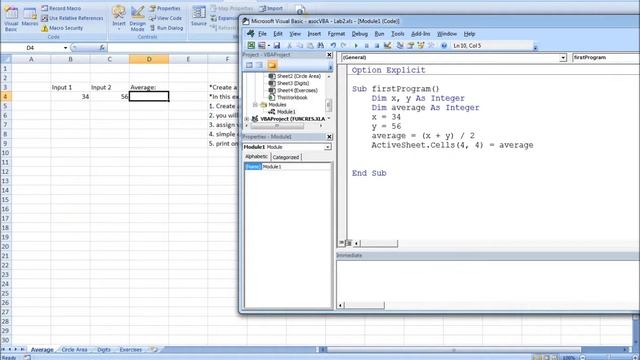Image resolution: width=640 pixels, height=360 pixels.
Task: Click the Find binoculars icon
Action: click(x=321, y=46)
